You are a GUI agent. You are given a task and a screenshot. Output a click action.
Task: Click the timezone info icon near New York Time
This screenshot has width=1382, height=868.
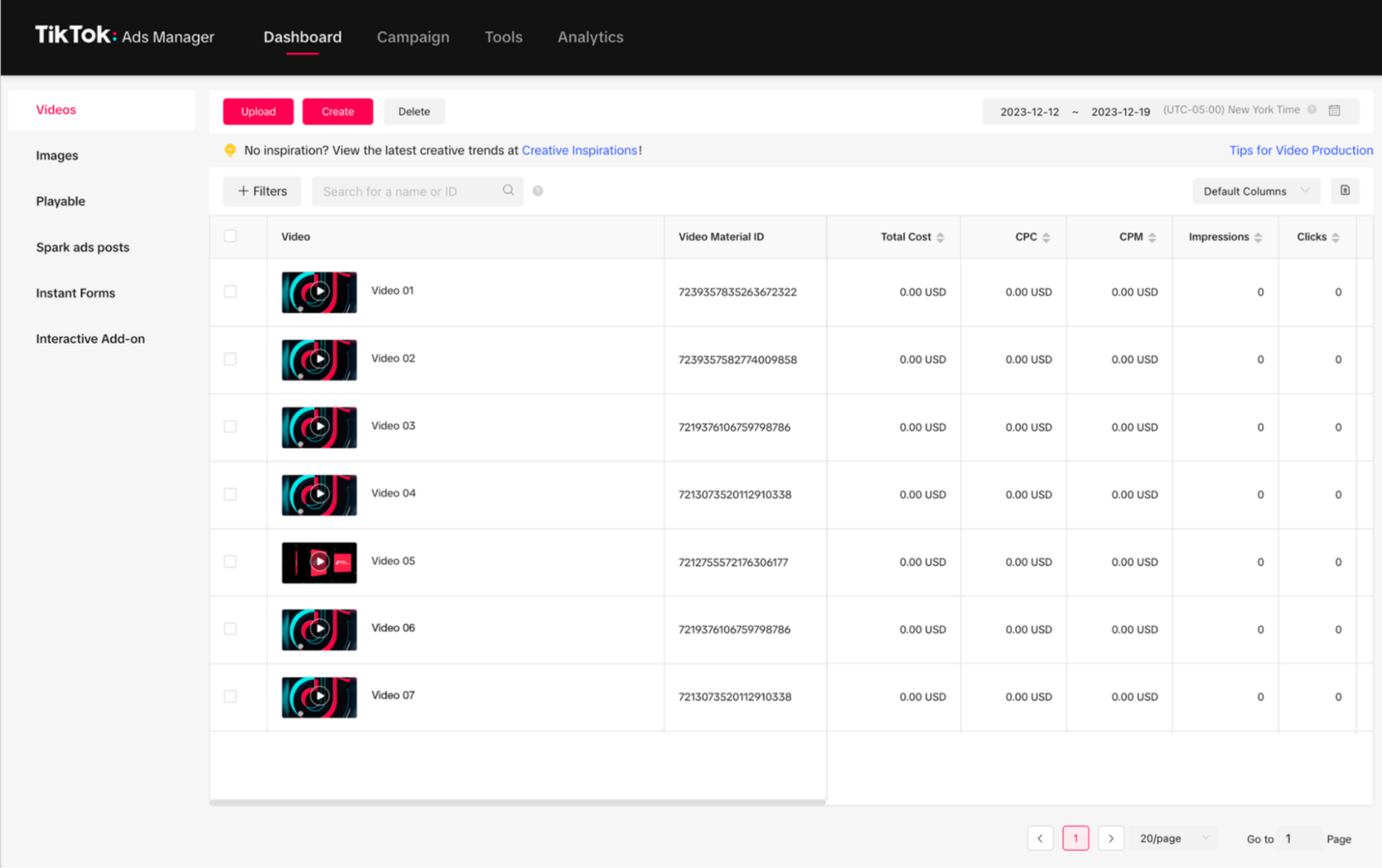tap(1314, 109)
